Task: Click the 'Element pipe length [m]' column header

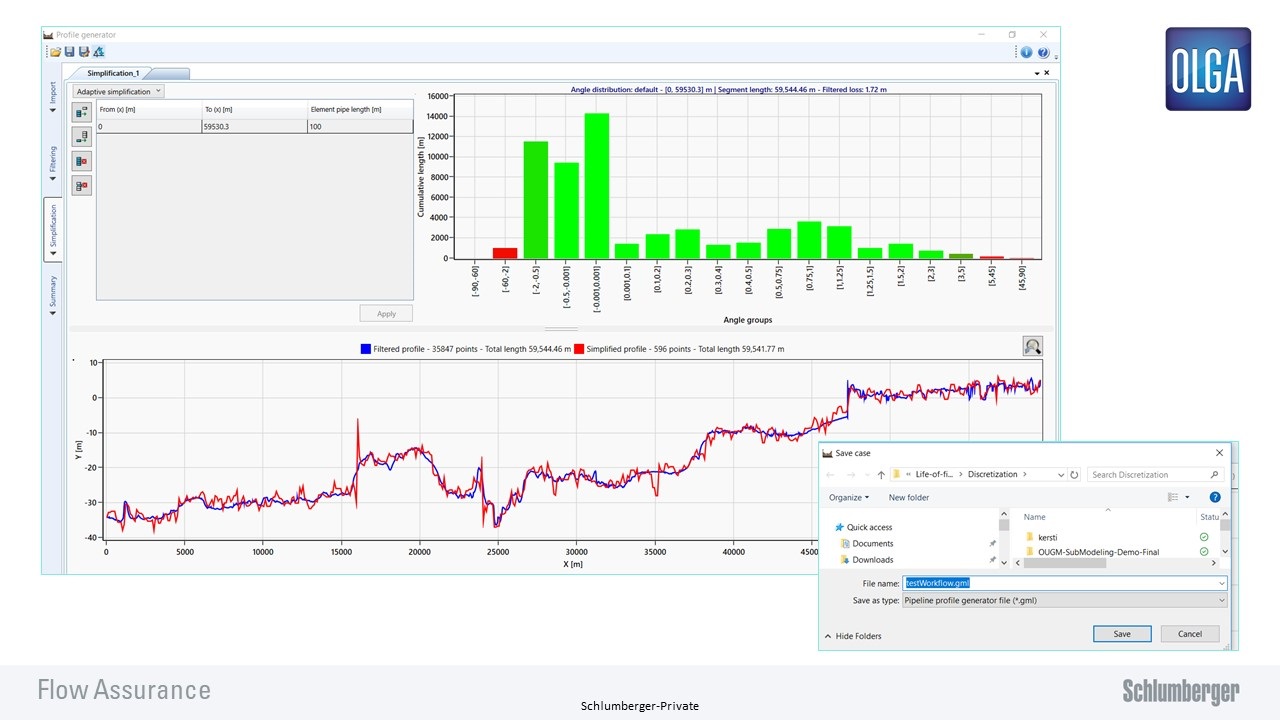Action: coord(360,109)
